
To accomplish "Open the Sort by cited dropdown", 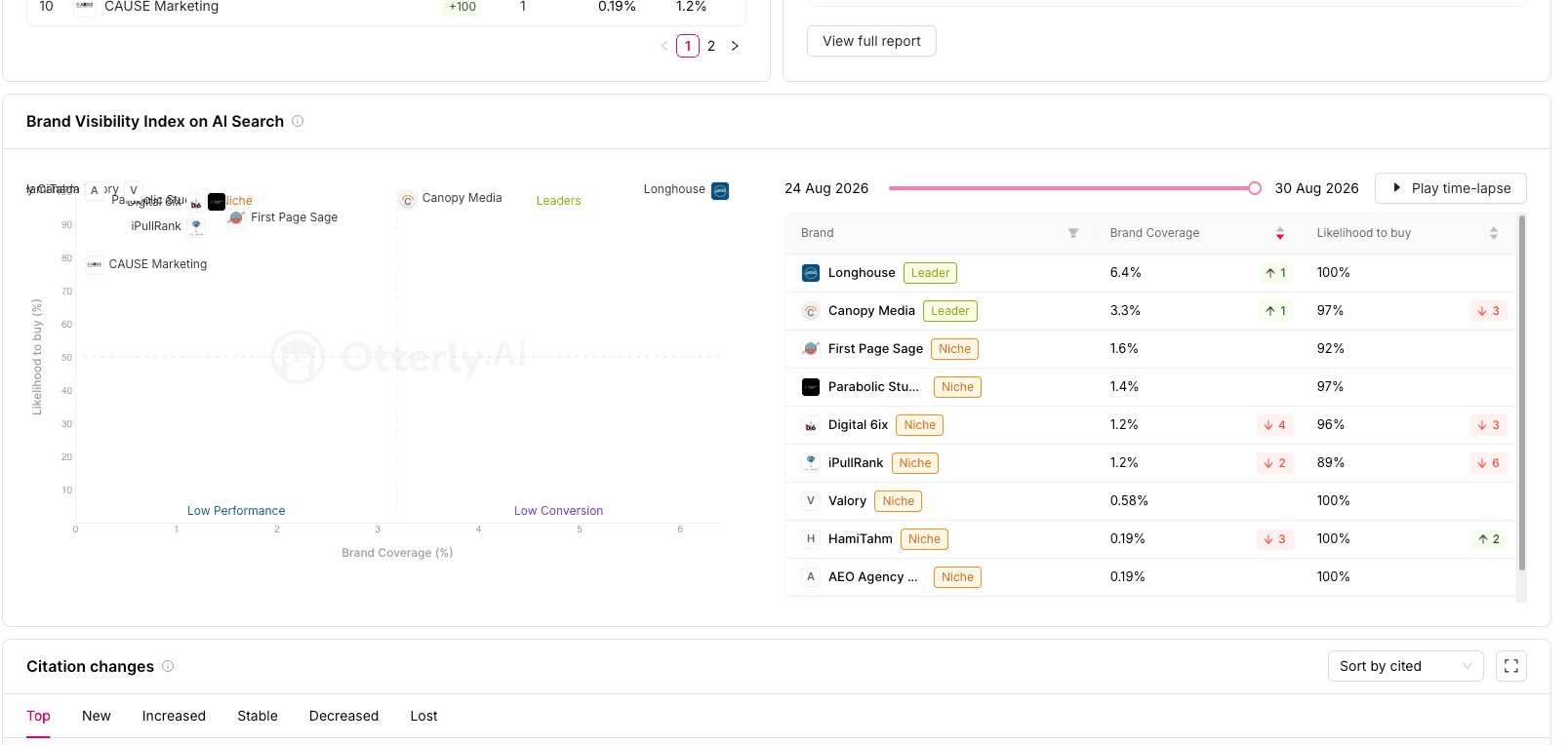I will pyautogui.click(x=1405, y=666).
